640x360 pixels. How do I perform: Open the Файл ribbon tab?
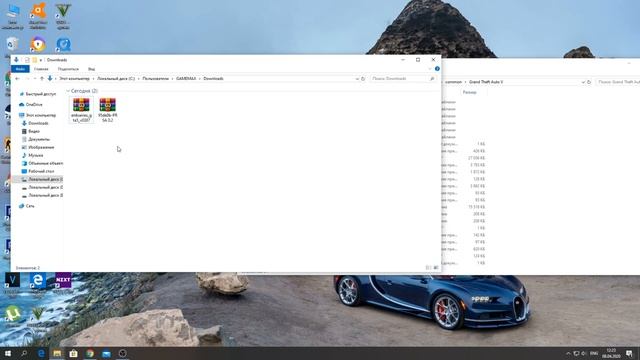[20, 69]
